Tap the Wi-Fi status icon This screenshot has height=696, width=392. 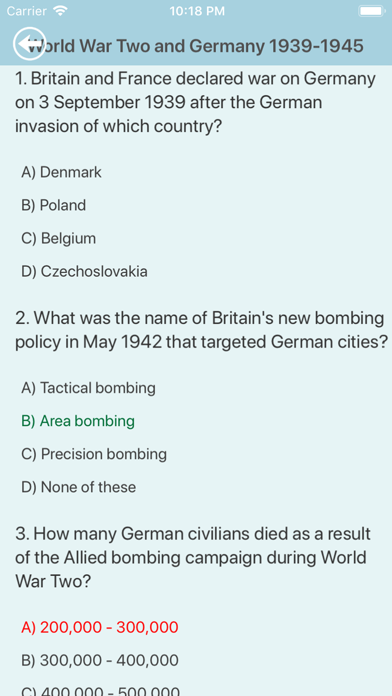(59, 10)
